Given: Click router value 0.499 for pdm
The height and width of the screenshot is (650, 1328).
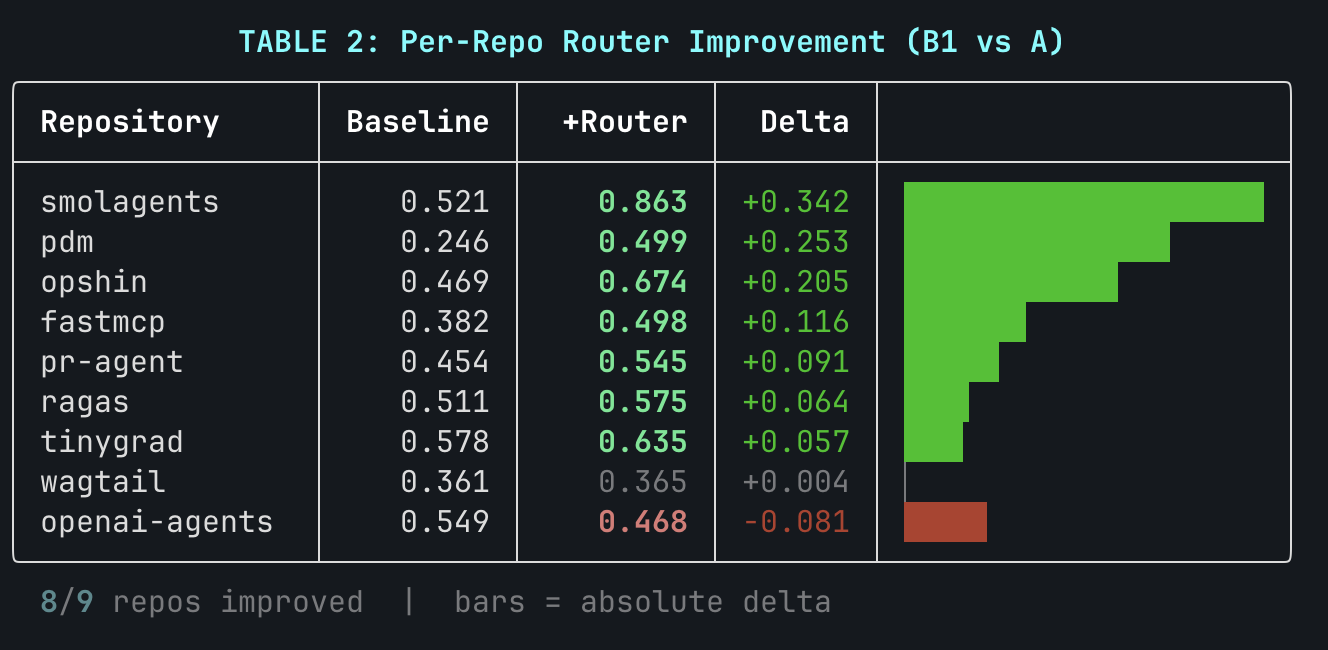Looking at the screenshot, I should click(643, 242).
